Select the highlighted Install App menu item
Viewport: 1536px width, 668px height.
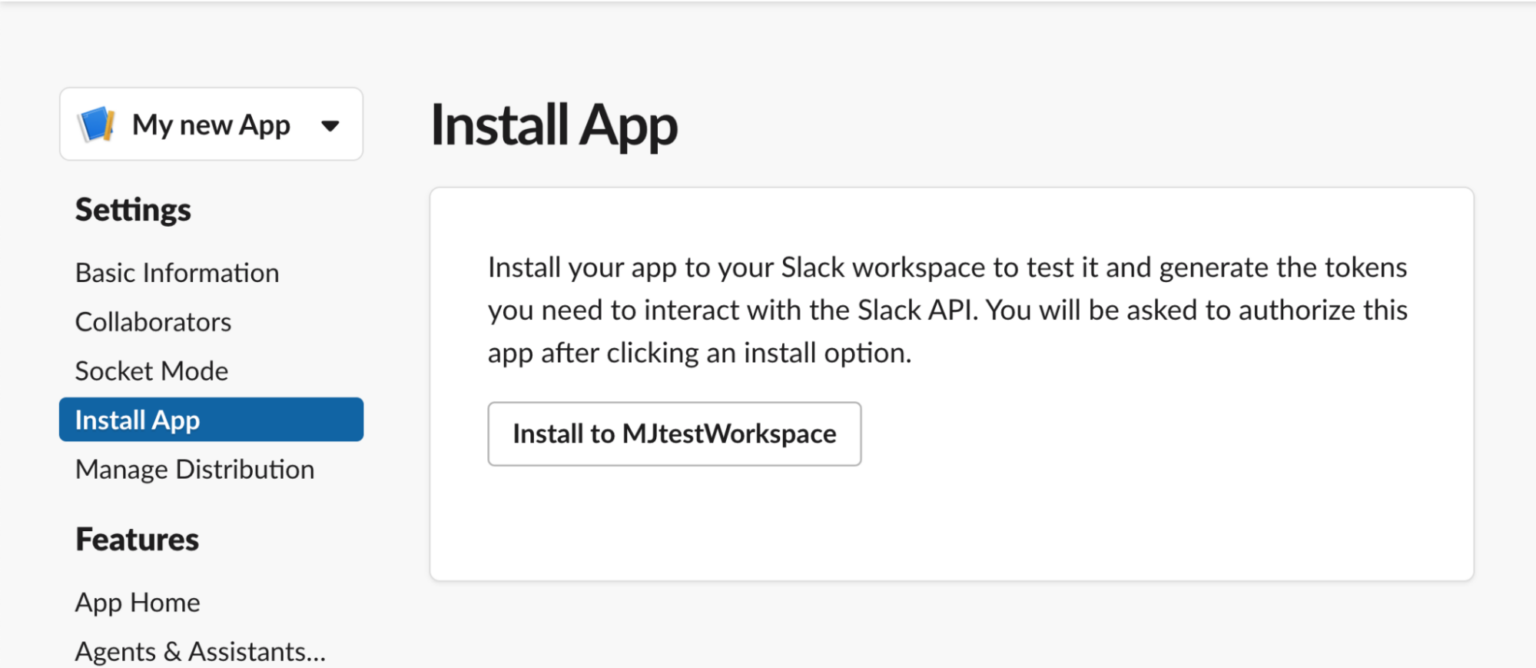137,419
